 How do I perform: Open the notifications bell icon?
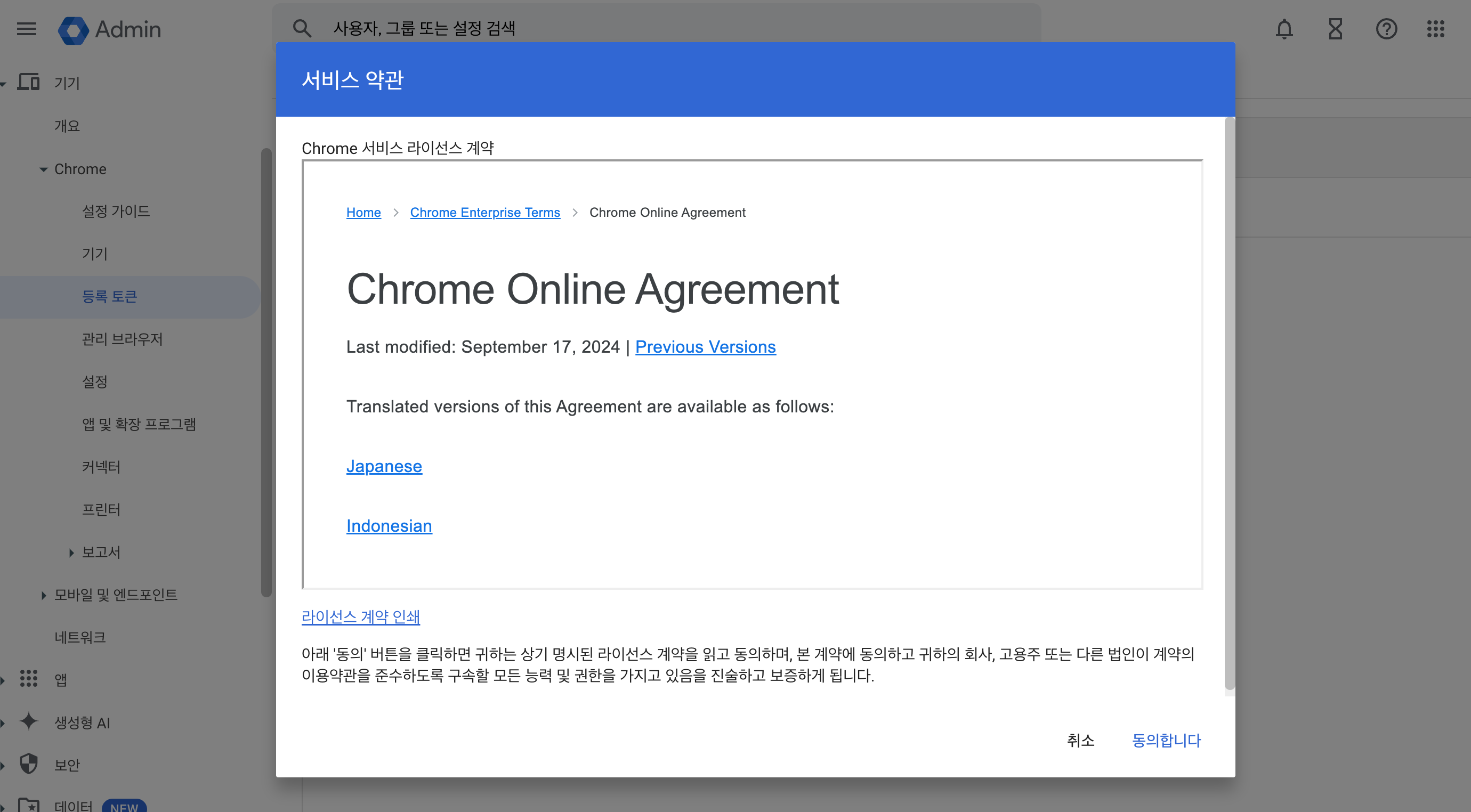pyautogui.click(x=1284, y=29)
